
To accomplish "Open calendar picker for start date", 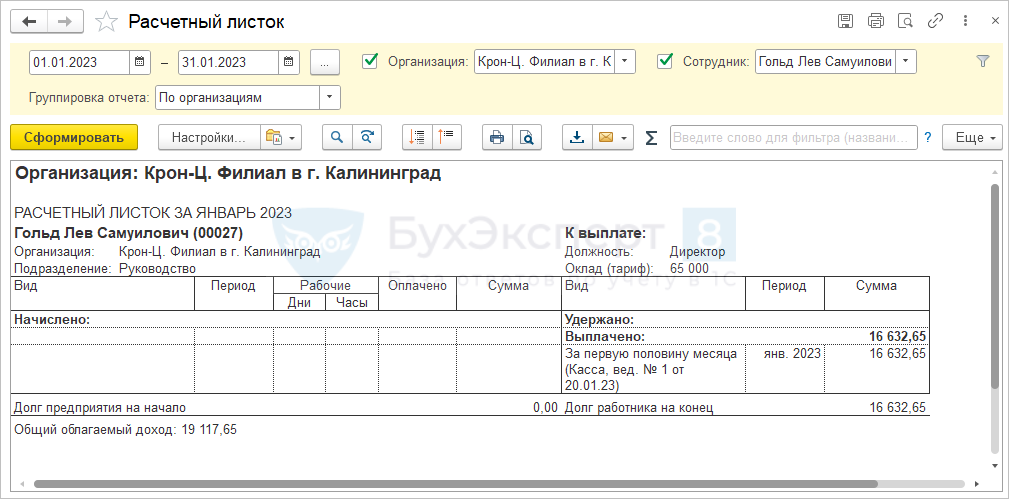I will click(140, 62).
